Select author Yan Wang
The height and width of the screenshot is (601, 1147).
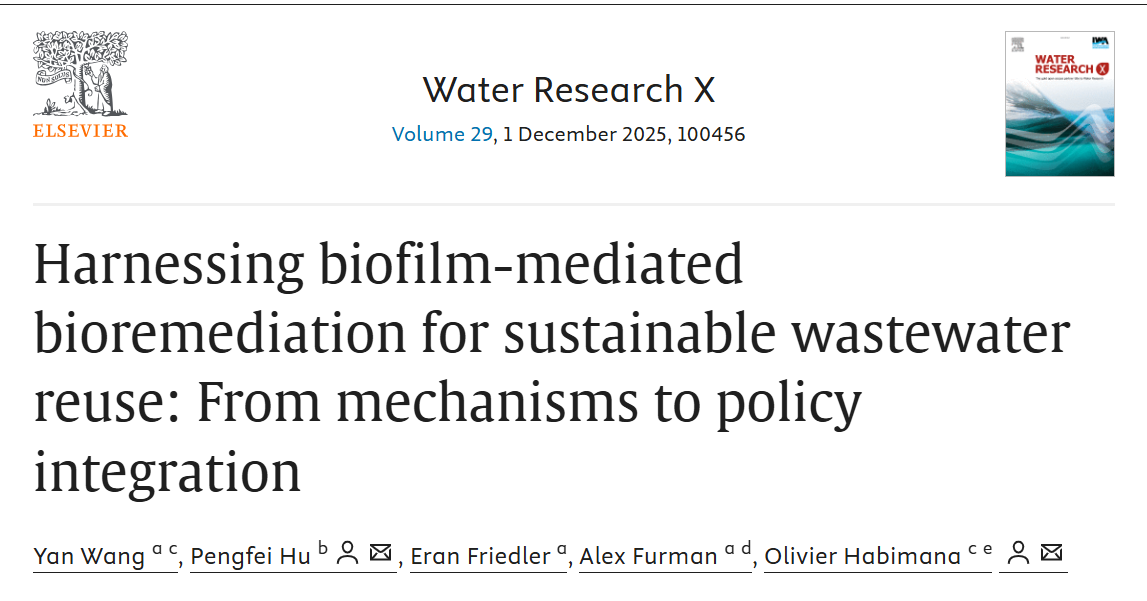point(89,556)
